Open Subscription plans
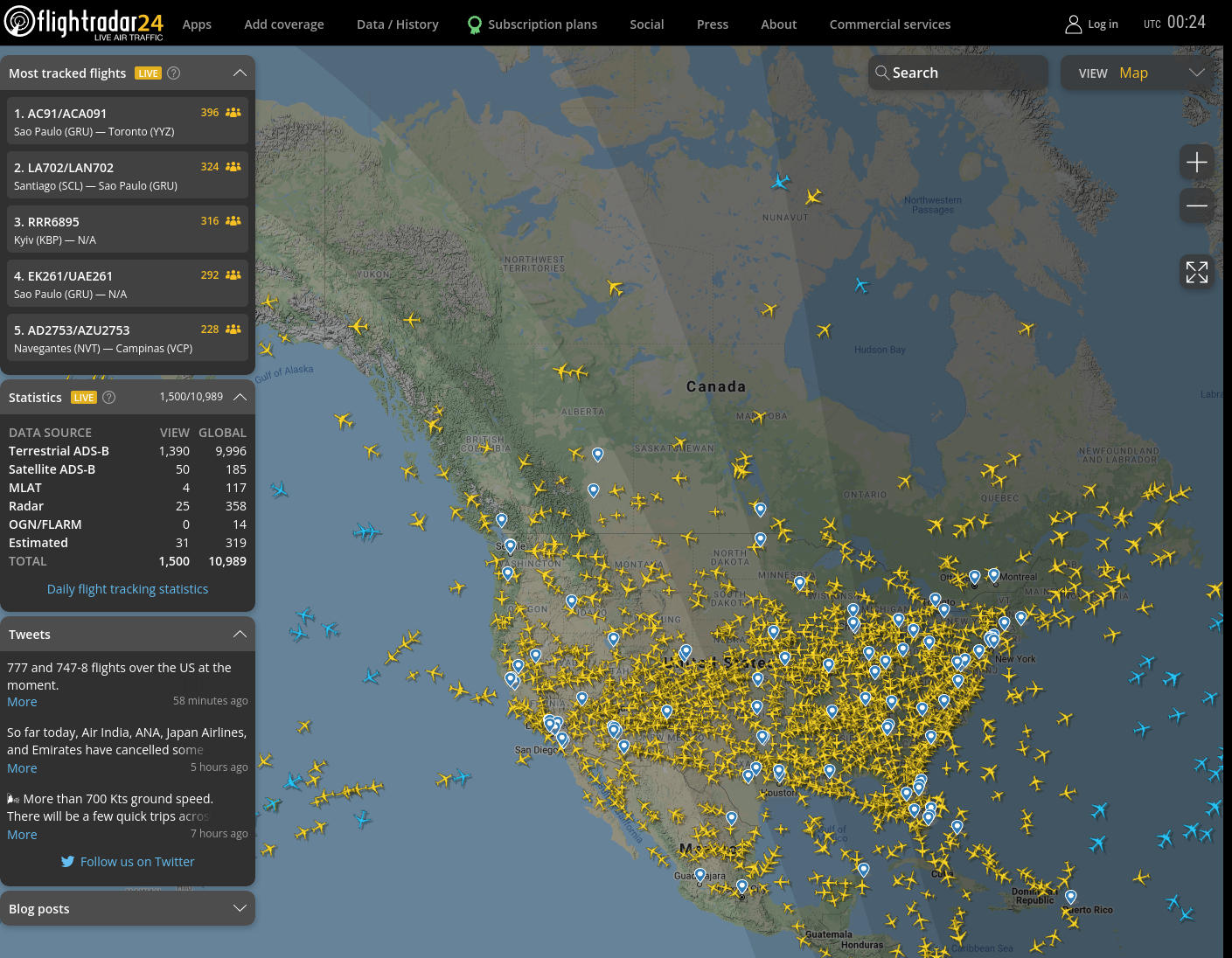1232x958 pixels. [542, 24]
